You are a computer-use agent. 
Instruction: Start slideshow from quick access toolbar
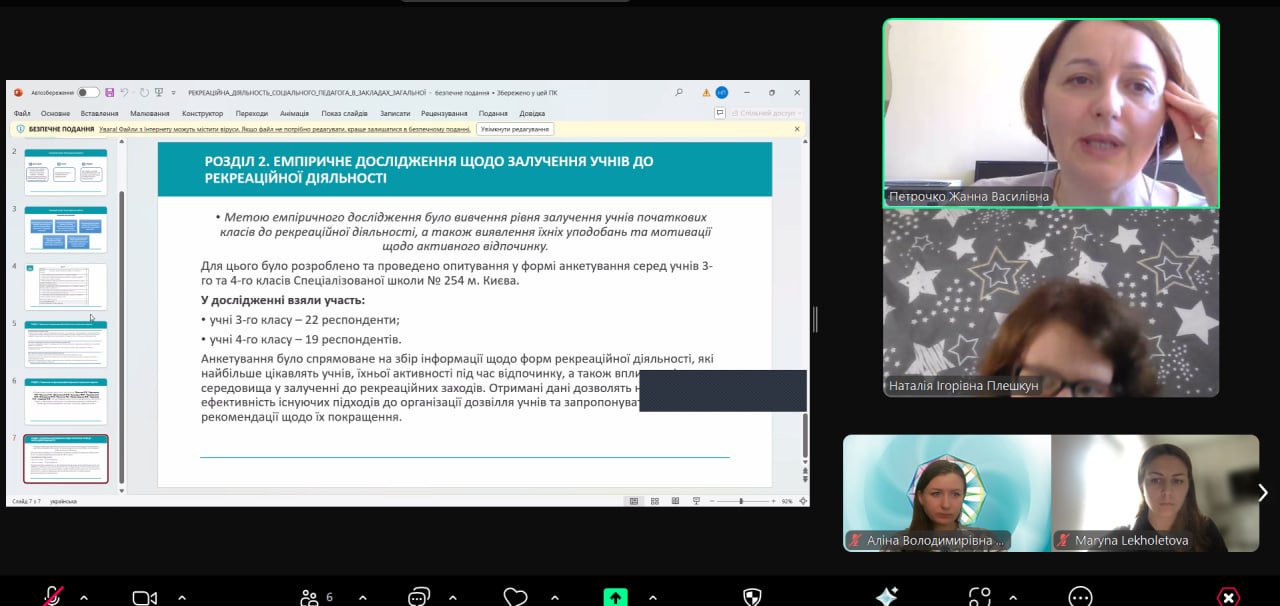(x=159, y=92)
